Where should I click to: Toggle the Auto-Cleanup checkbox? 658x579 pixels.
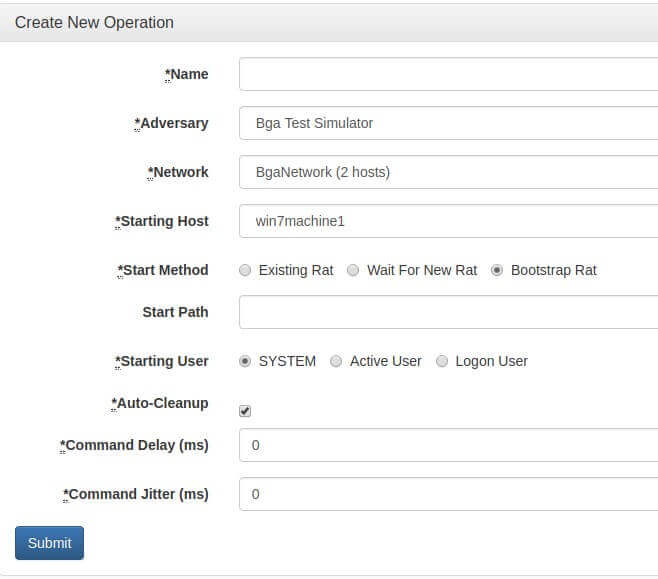[245, 411]
